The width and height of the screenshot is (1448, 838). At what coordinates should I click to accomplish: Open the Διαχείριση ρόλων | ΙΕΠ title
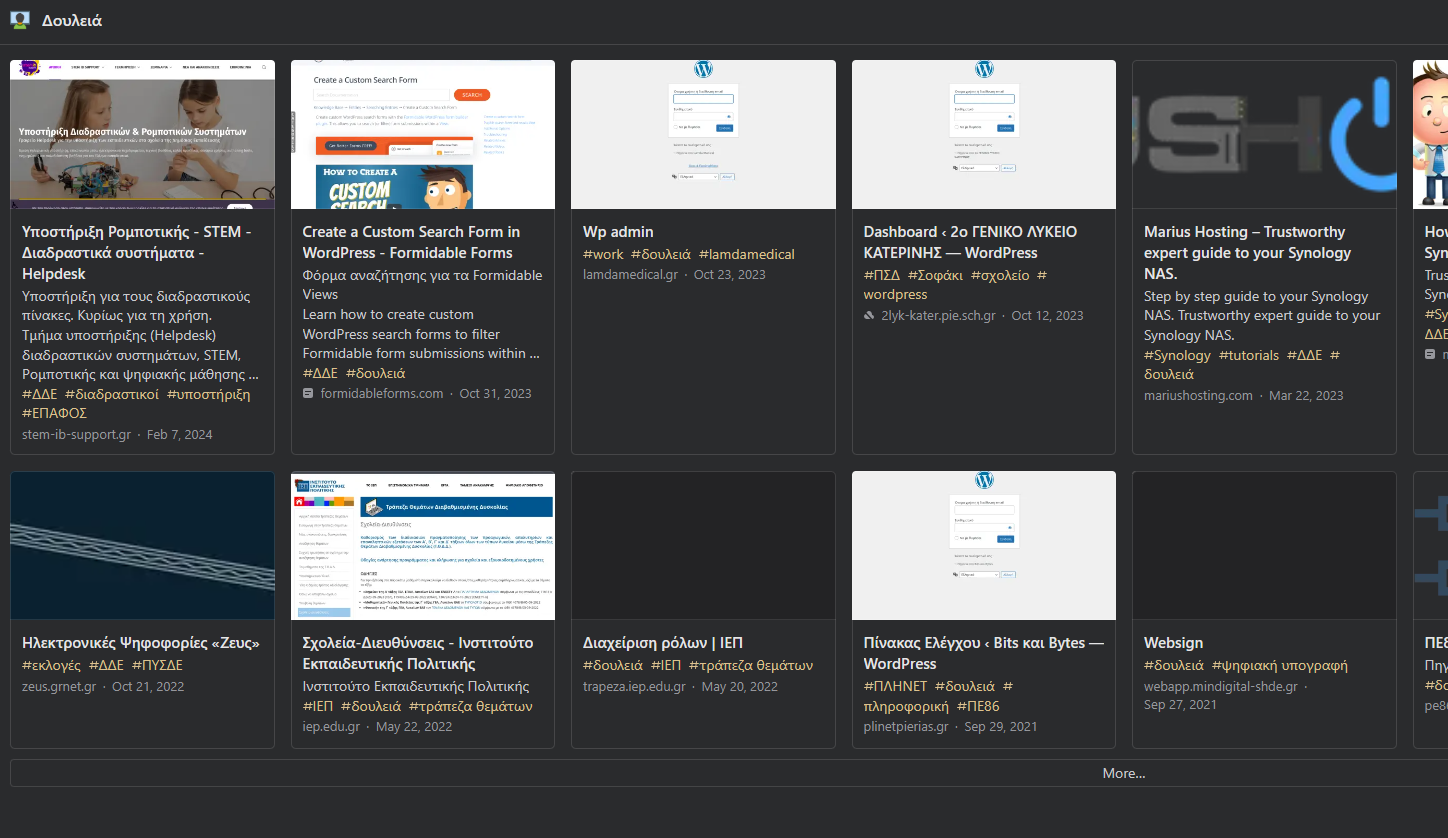click(x=663, y=643)
